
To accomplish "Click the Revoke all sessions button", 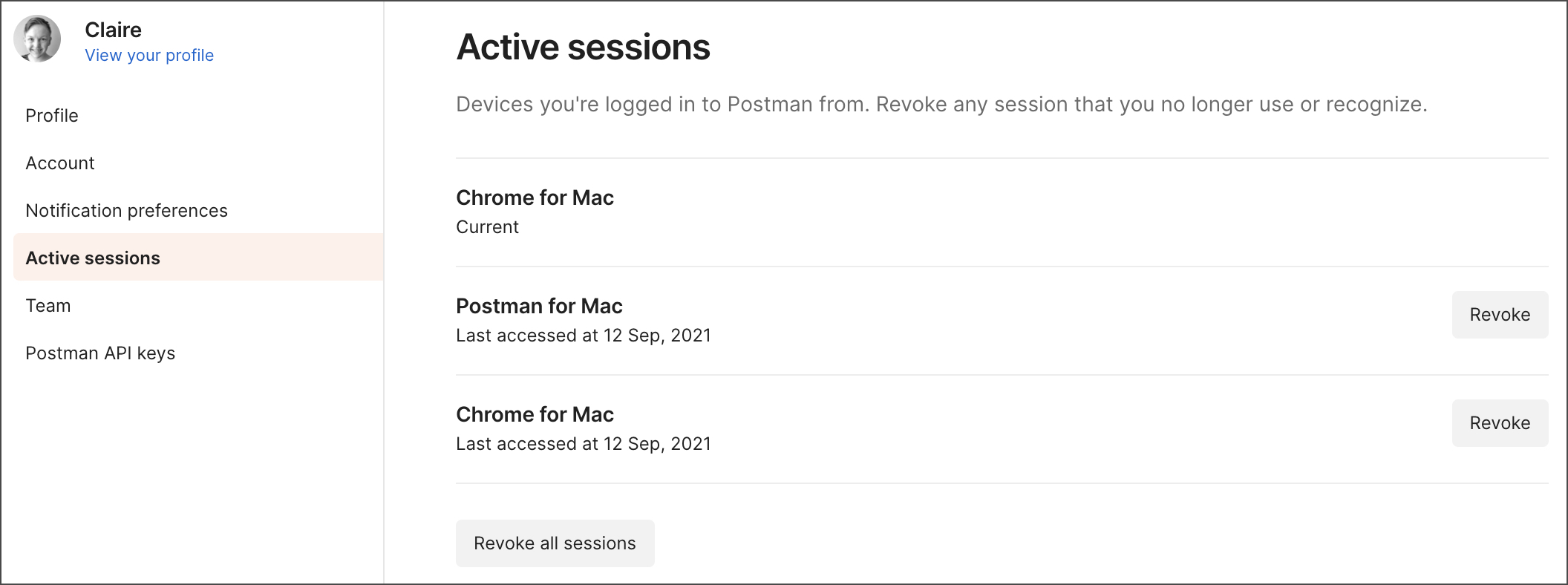I will 555,543.
